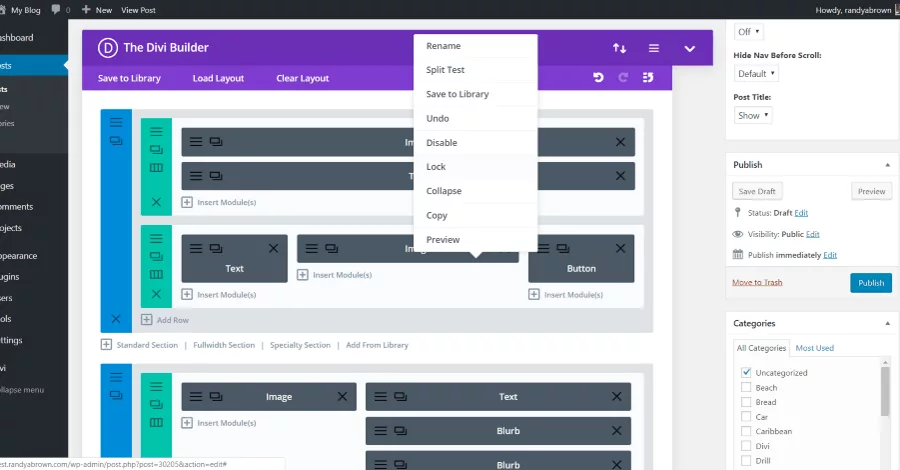This screenshot has height=470, width=900.
Task: Remove first module in top row
Action: coord(620,142)
